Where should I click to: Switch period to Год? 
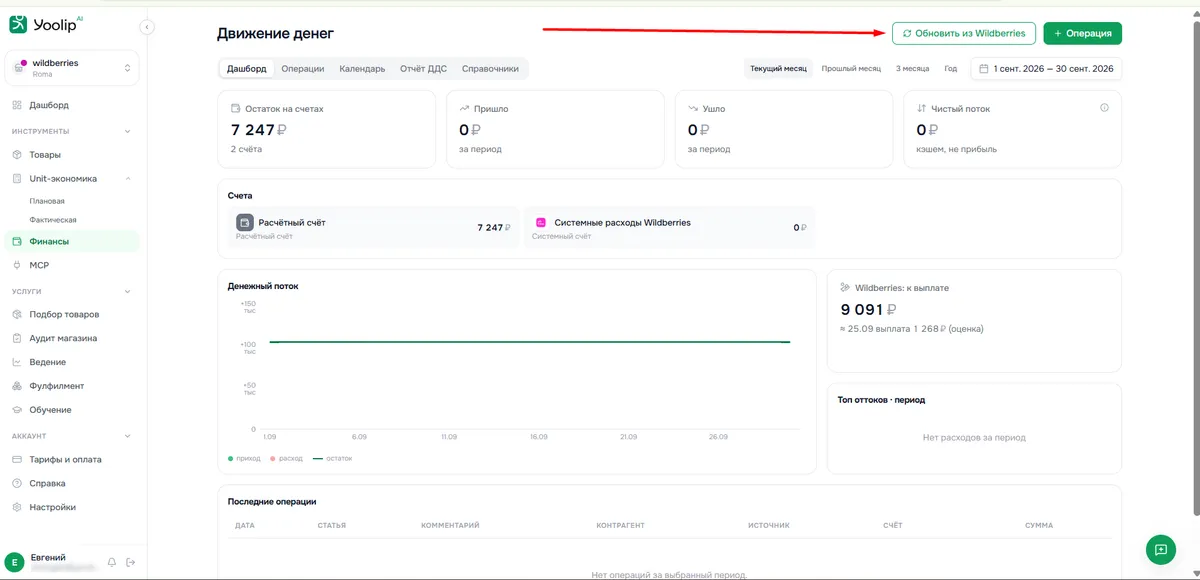(x=951, y=69)
